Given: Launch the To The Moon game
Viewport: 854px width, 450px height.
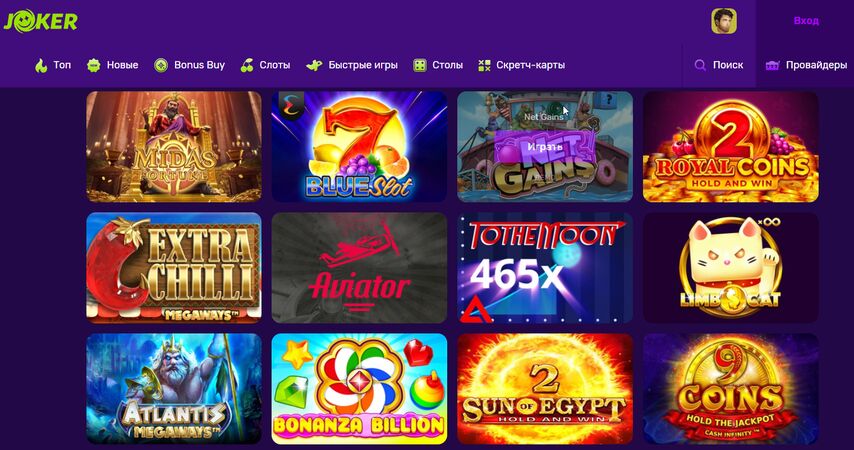Looking at the screenshot, I should (545, 267).
